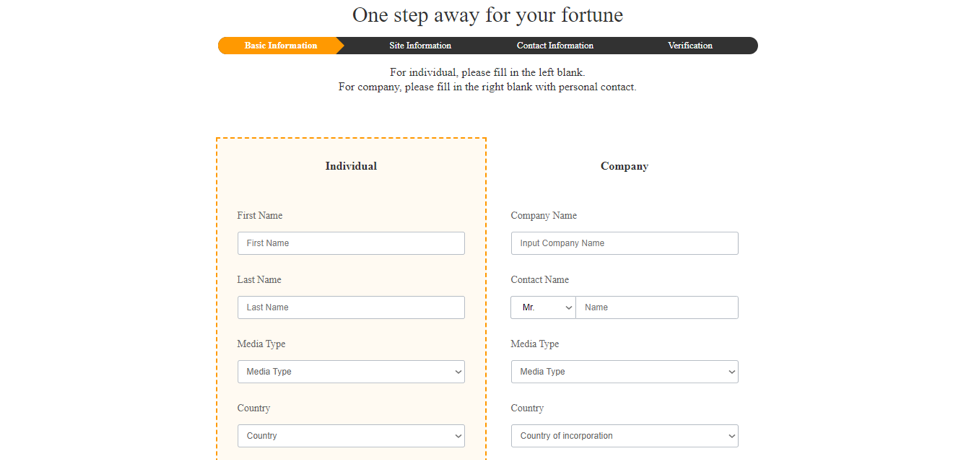This screenshot has width=972, height=460.
Task: Expand the Country of incorporation dropdown
Action: coord(624,436)
